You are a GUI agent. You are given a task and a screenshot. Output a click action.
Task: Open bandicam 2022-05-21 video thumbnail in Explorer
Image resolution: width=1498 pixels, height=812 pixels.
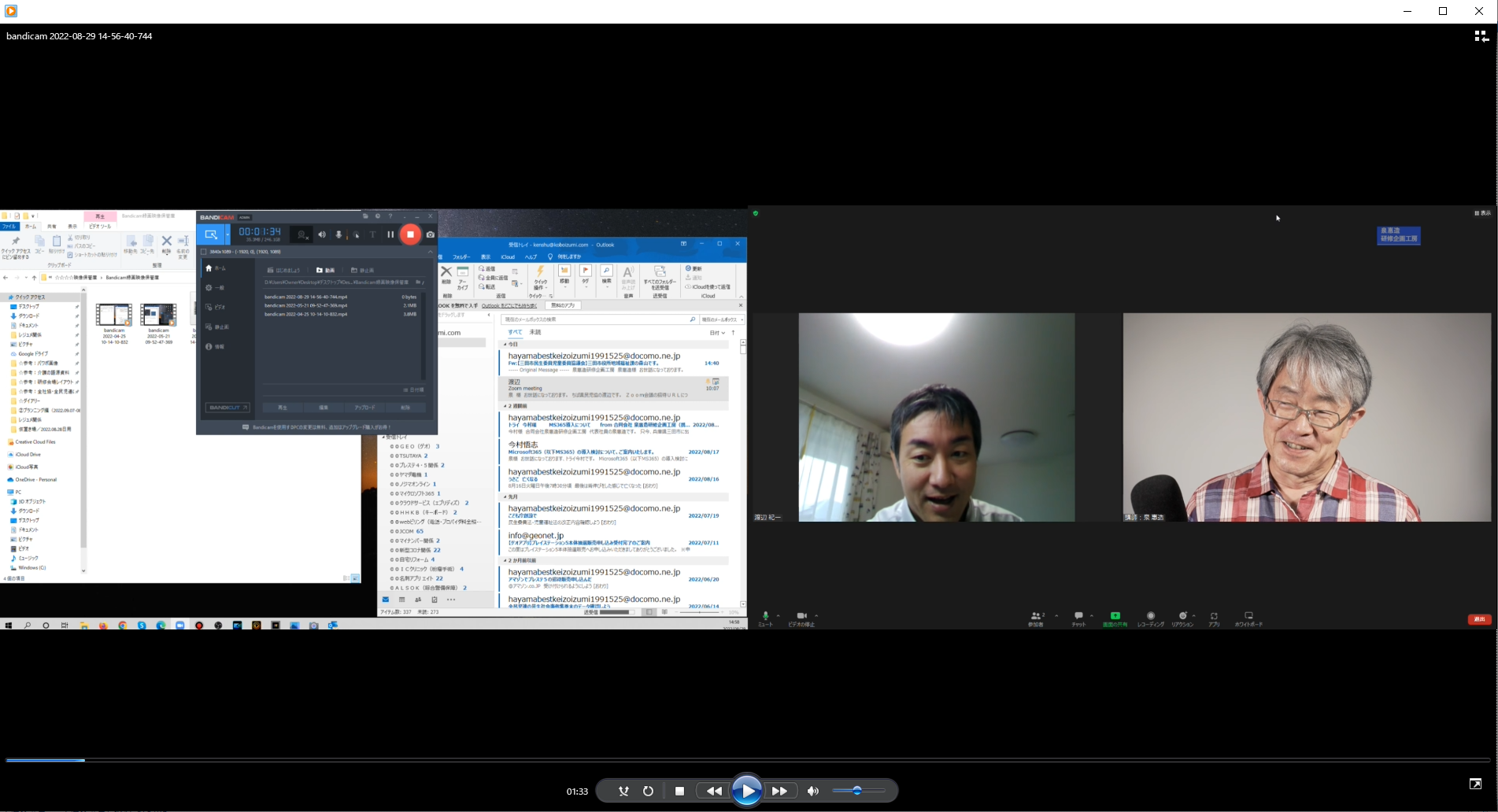click(x=158, y=316)
